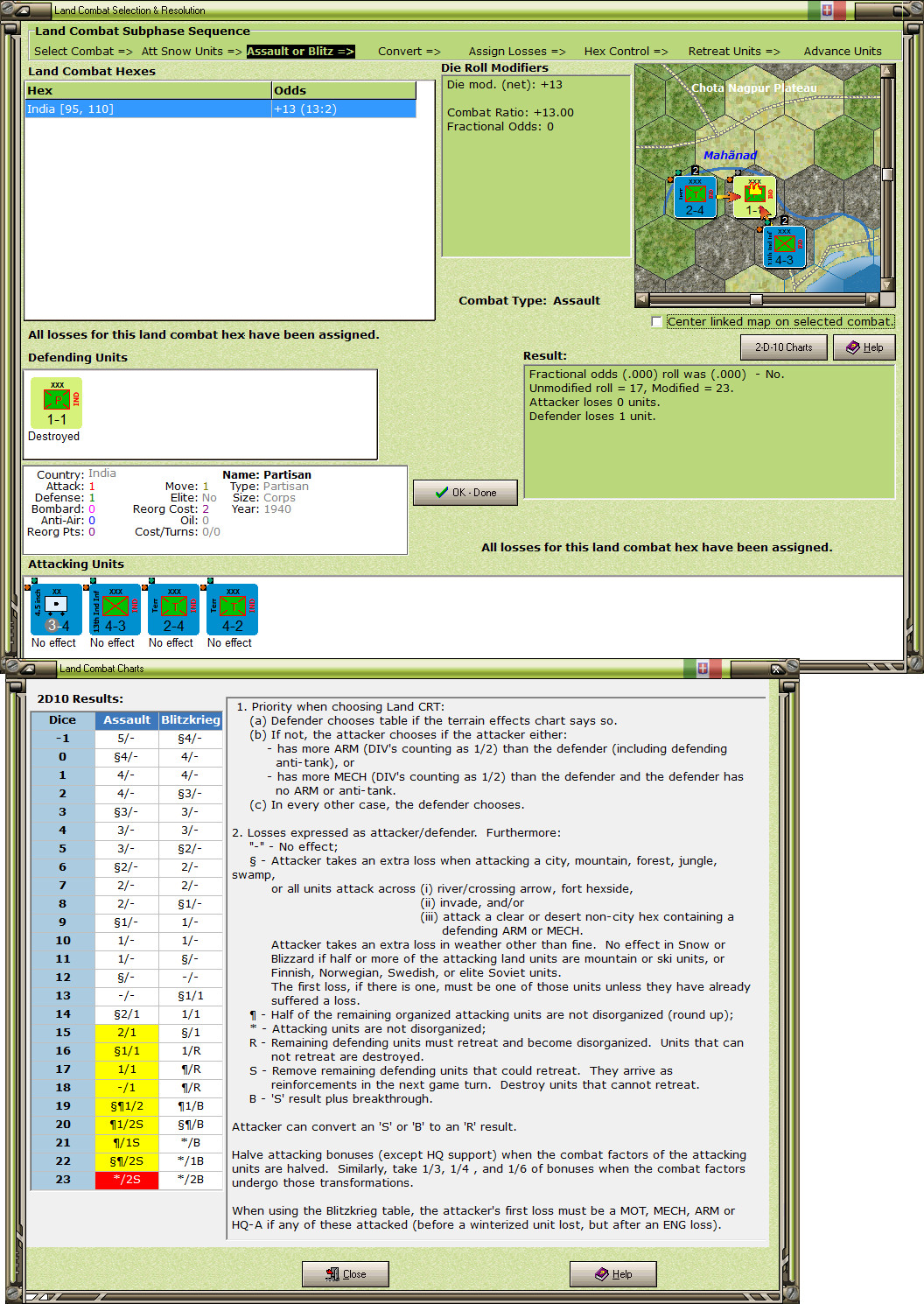
Task: Click the Chota Nagpur Plateau map label
Action: click(x=754, y=88)
